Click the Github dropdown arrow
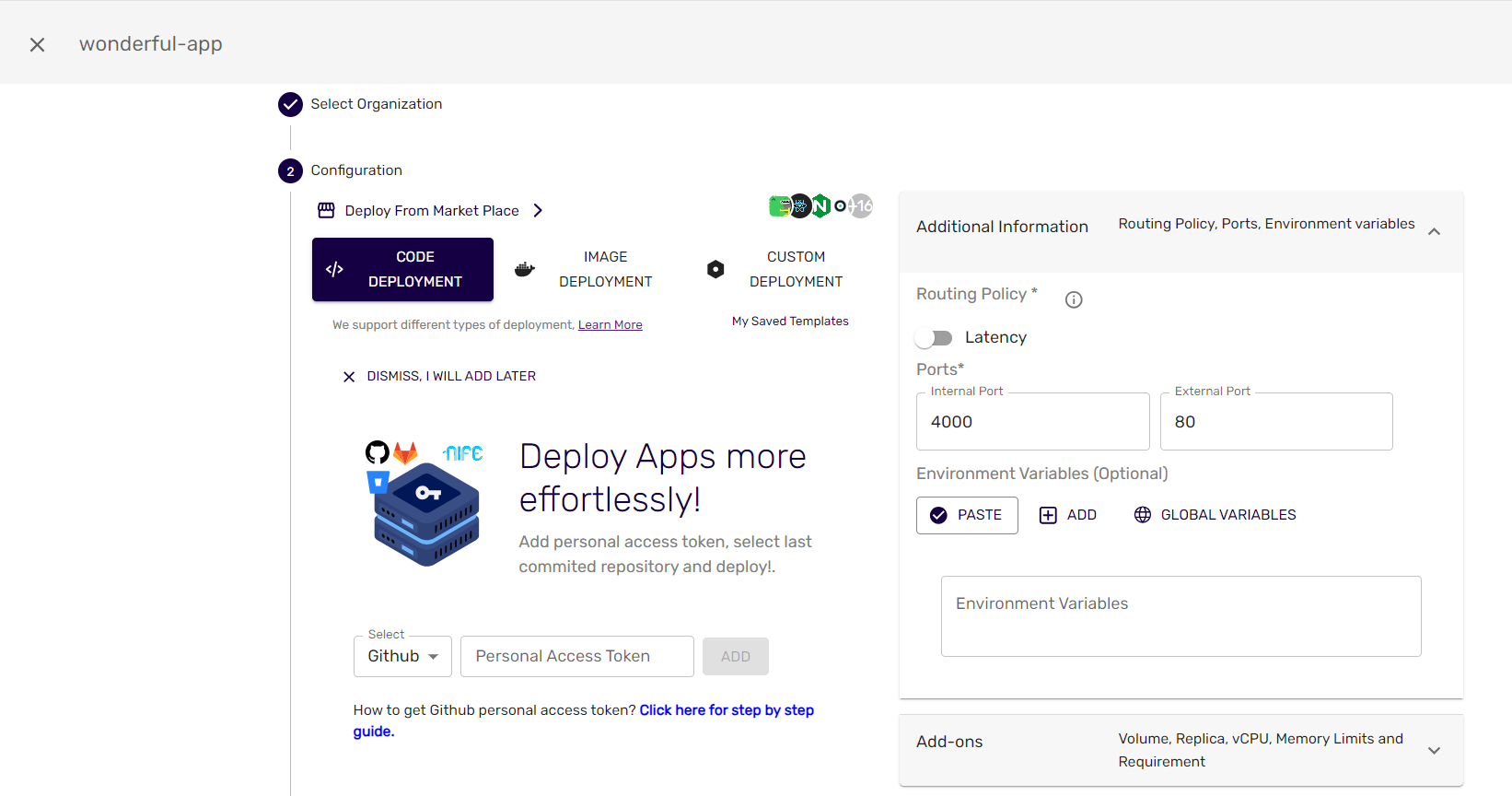 (433, 657)
